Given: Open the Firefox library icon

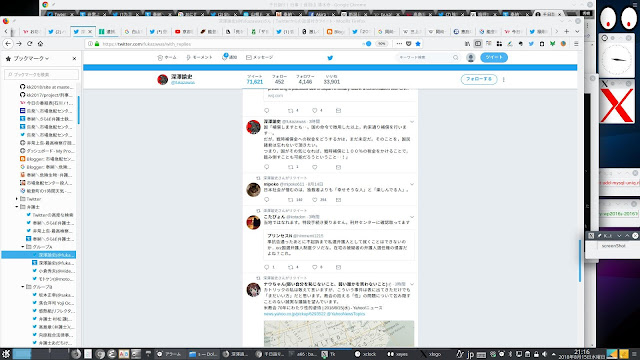Looking at the screenshot, I should tap(467, 44).
